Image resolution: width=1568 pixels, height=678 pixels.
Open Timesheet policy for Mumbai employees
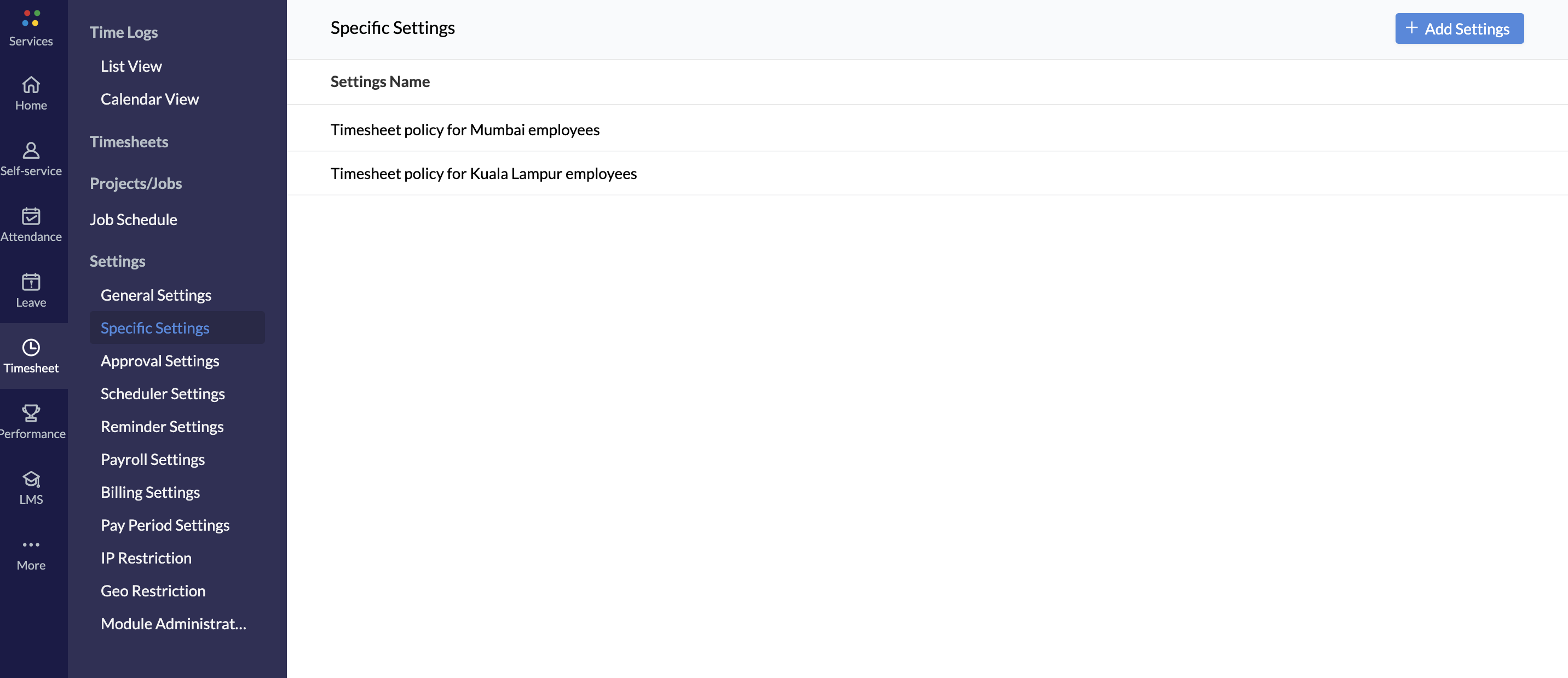coord(464,130)
